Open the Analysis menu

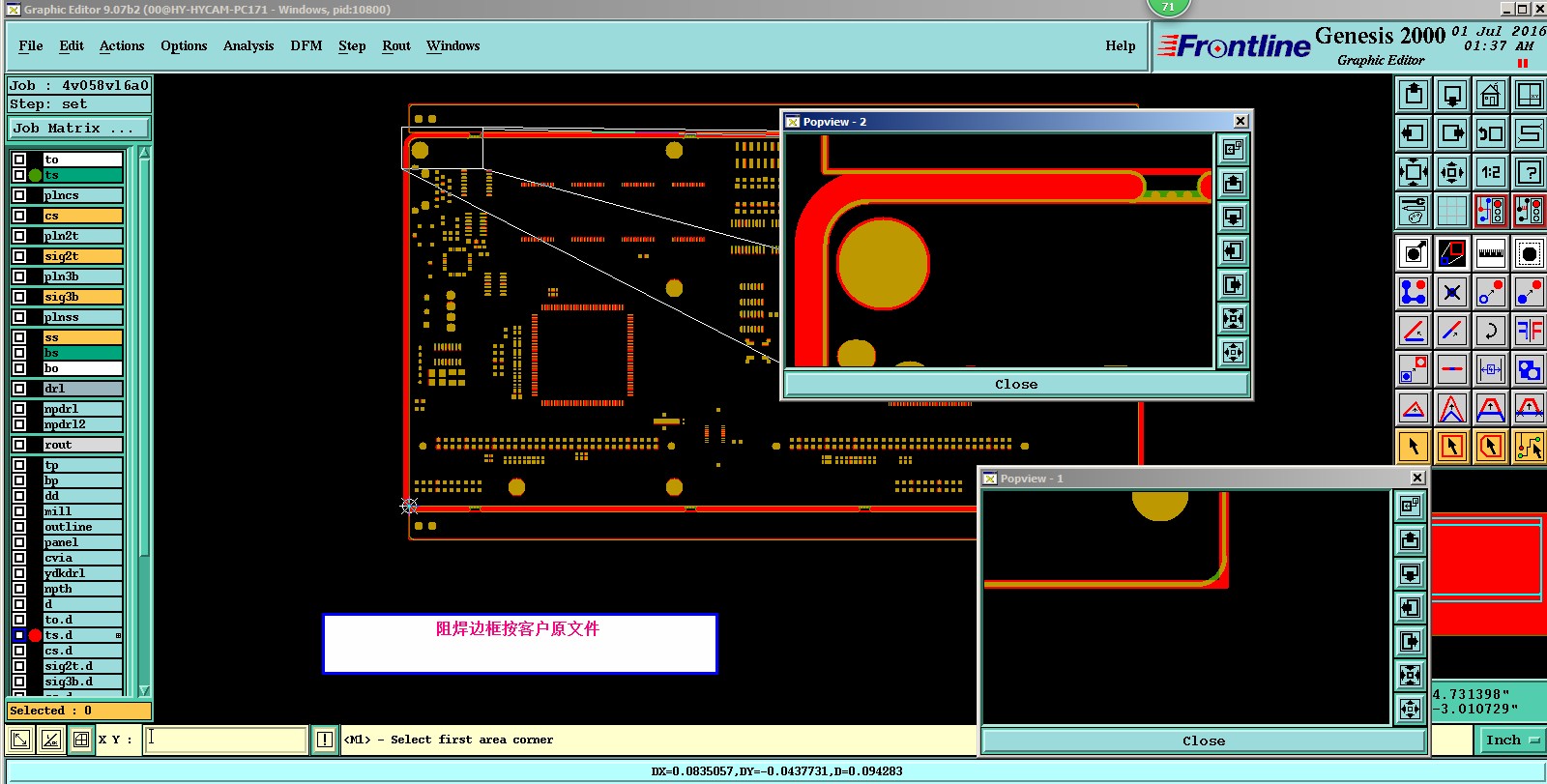click(248, 45)
